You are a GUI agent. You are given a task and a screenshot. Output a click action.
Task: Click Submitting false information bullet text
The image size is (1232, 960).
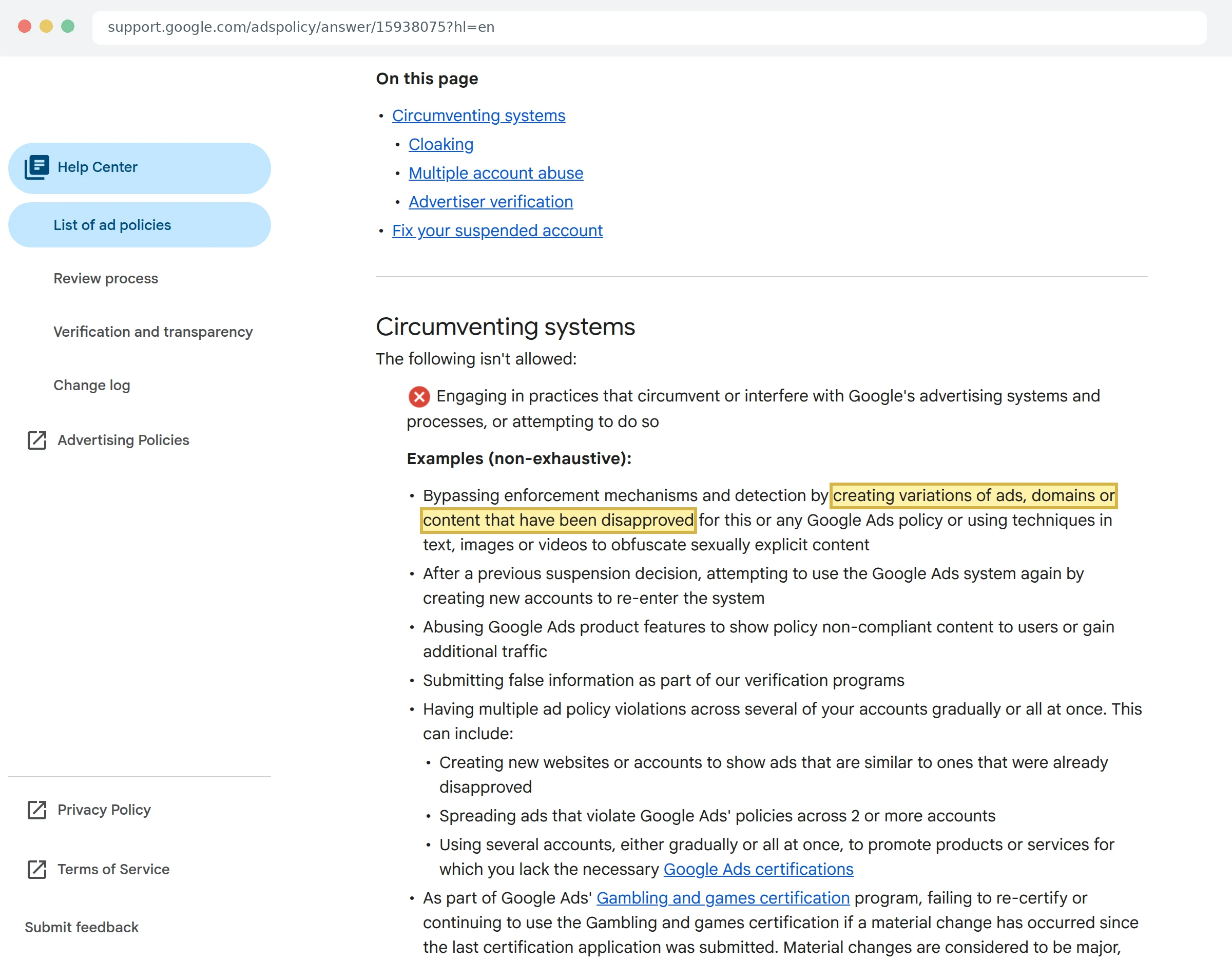coord(663,681)
